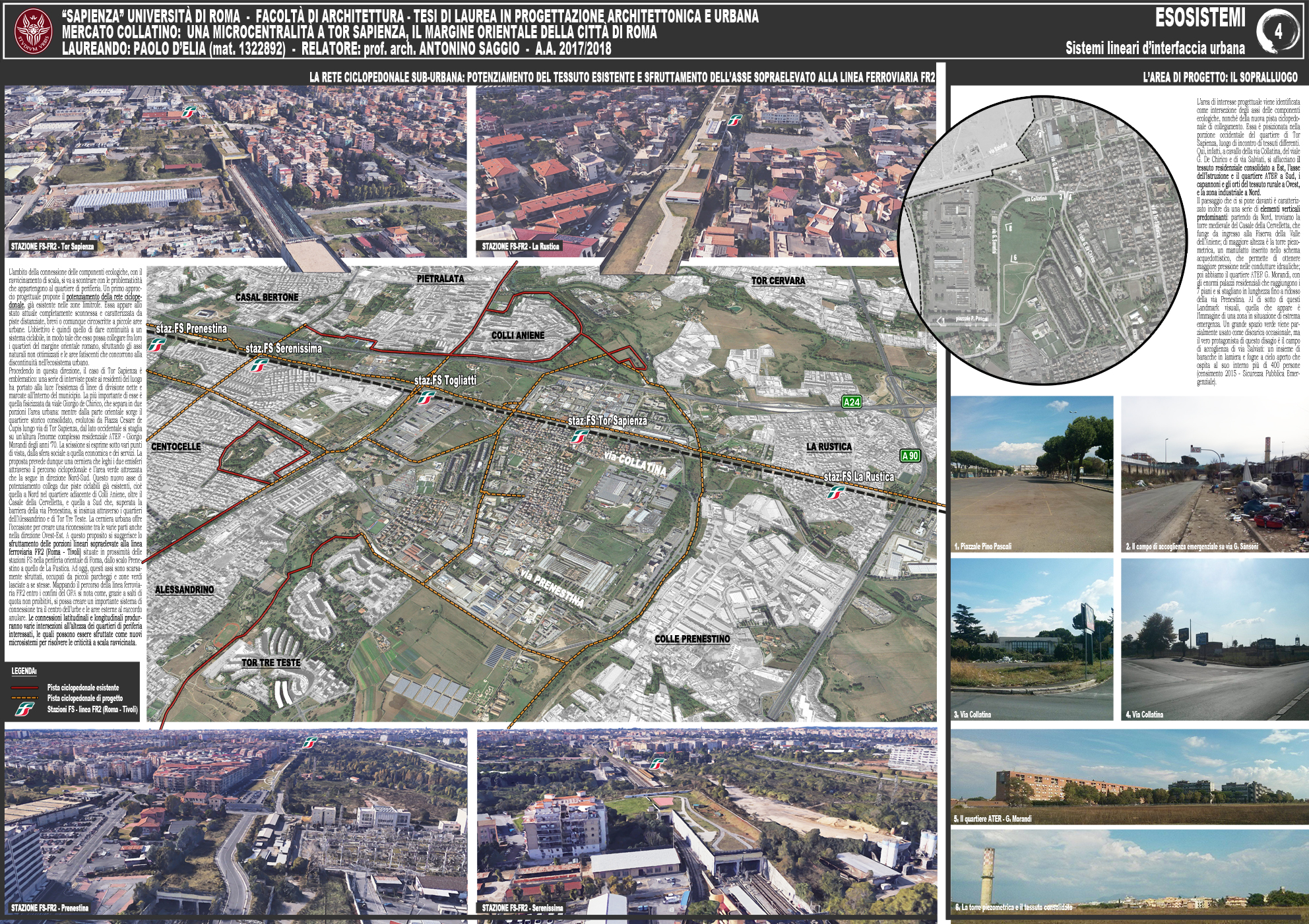Click the COLLI ANIENE district label on map
This screenshot has height=924, width=1309.
(517, 335)
